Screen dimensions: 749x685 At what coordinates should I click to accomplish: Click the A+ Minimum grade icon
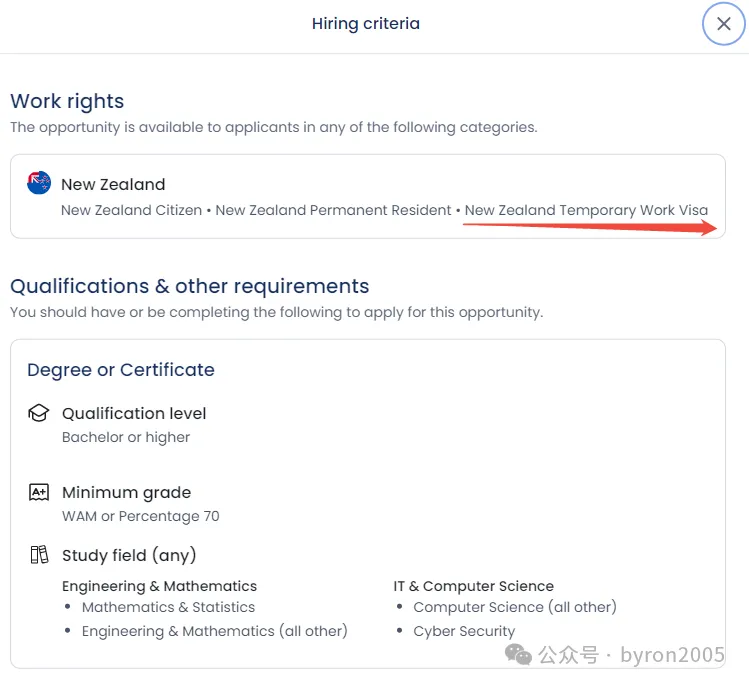tap(39, 492)
